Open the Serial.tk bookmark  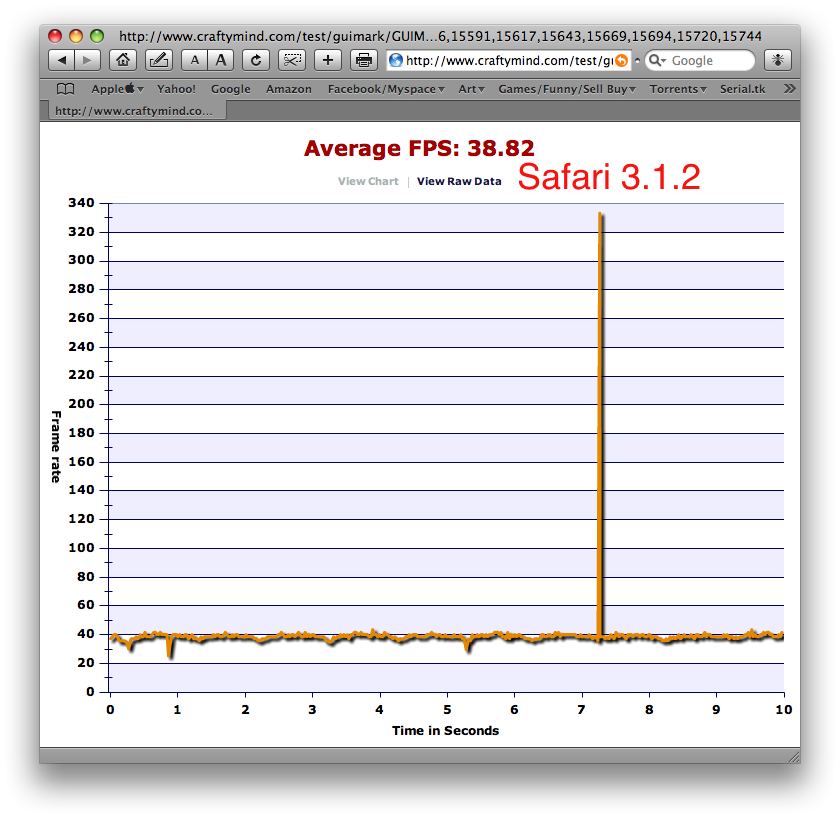click(x=742, y=89)
